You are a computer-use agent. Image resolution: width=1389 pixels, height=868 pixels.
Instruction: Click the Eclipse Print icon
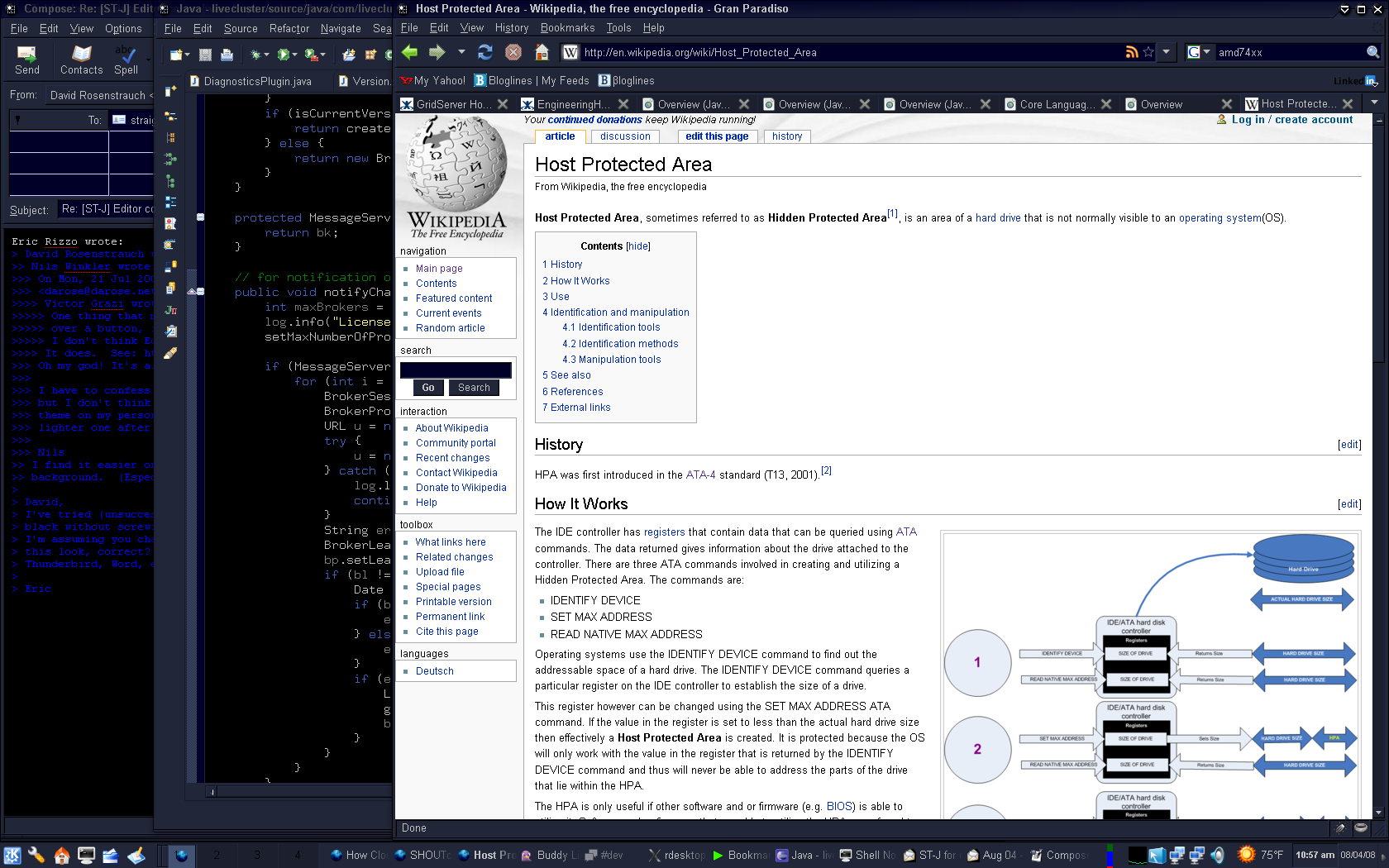[x=227, y=55]
